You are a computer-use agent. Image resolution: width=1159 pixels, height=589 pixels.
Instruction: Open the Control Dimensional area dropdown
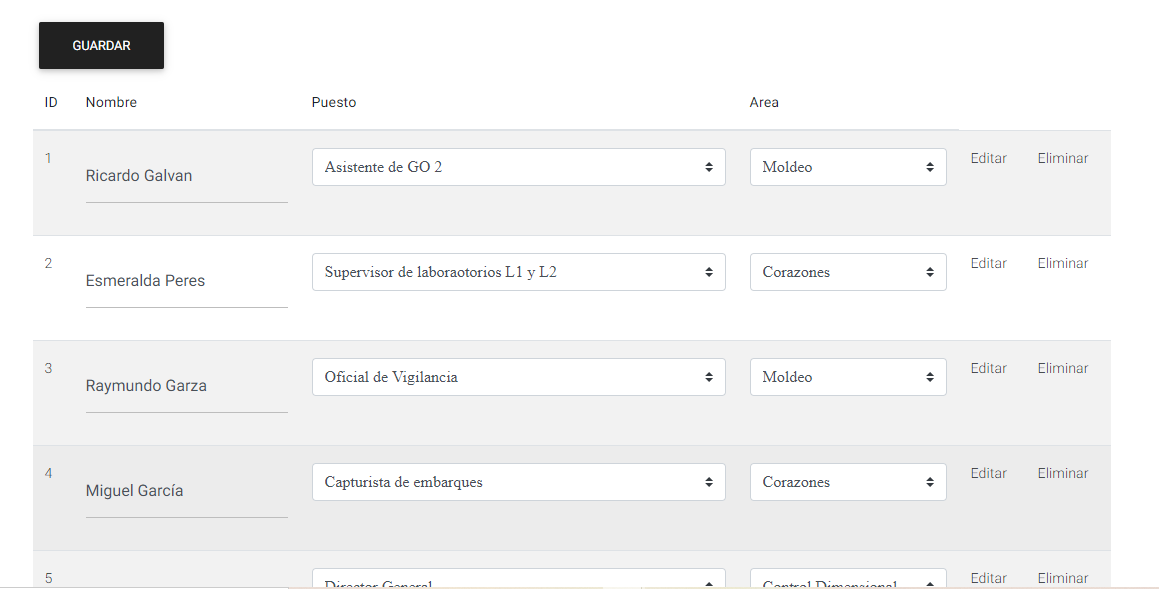pyautogui.click(x=847, y=580)
